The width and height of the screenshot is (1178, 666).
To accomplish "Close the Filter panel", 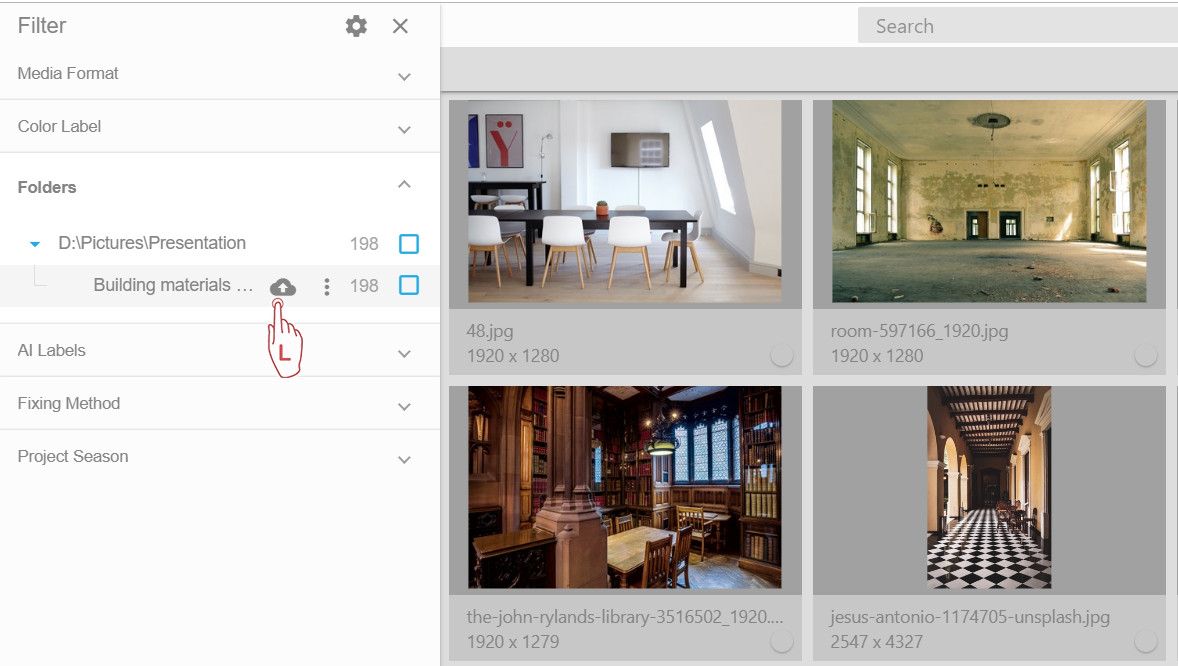I will coord(400,26).
